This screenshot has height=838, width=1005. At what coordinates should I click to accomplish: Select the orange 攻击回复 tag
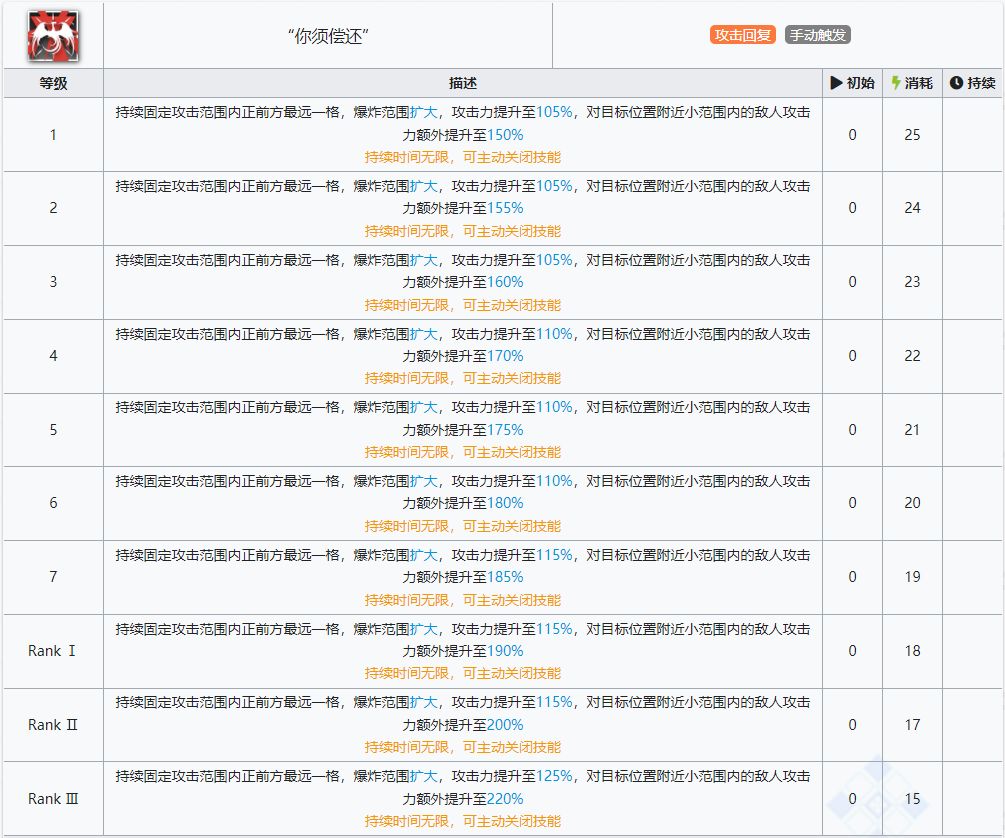click(x=742, y=35)
